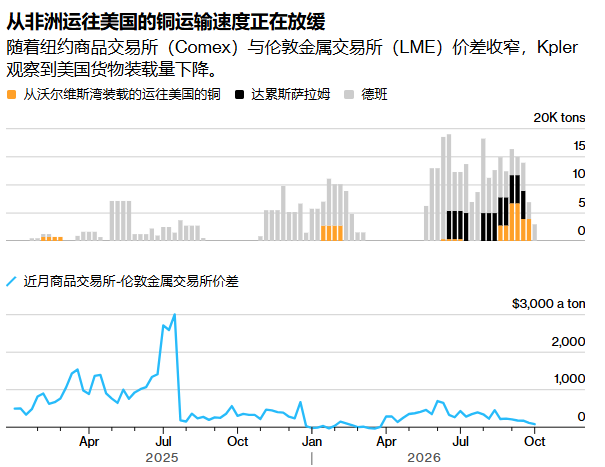The height and width of the screenshot is (467, 605).
Task: Click the 15 value on bar chart axis
Action: point(579,146)
